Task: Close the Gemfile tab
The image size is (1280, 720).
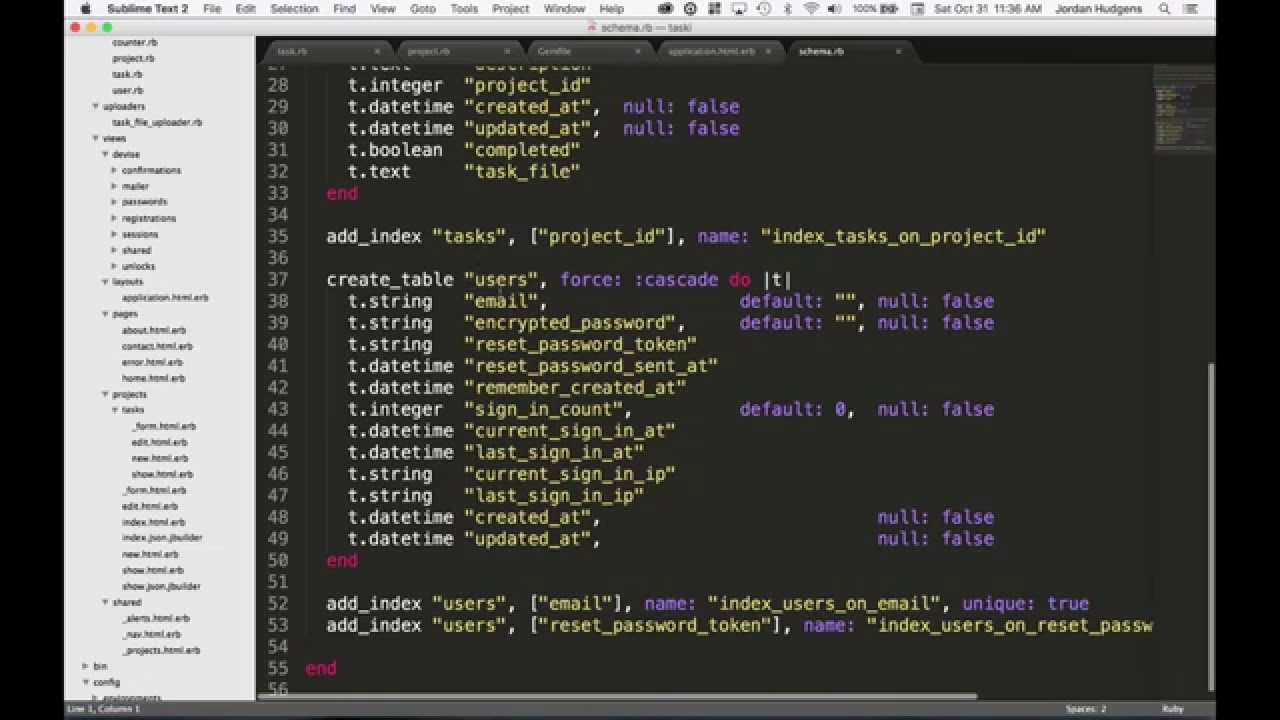Action: click(638, 51)
